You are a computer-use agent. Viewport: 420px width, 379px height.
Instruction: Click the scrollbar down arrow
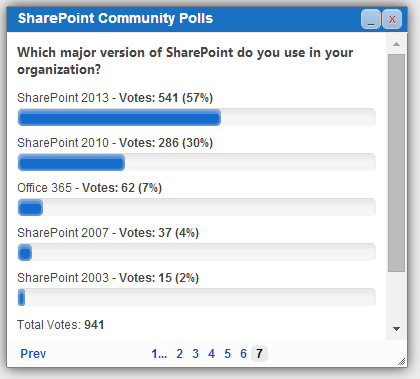(x=396, y=329)
